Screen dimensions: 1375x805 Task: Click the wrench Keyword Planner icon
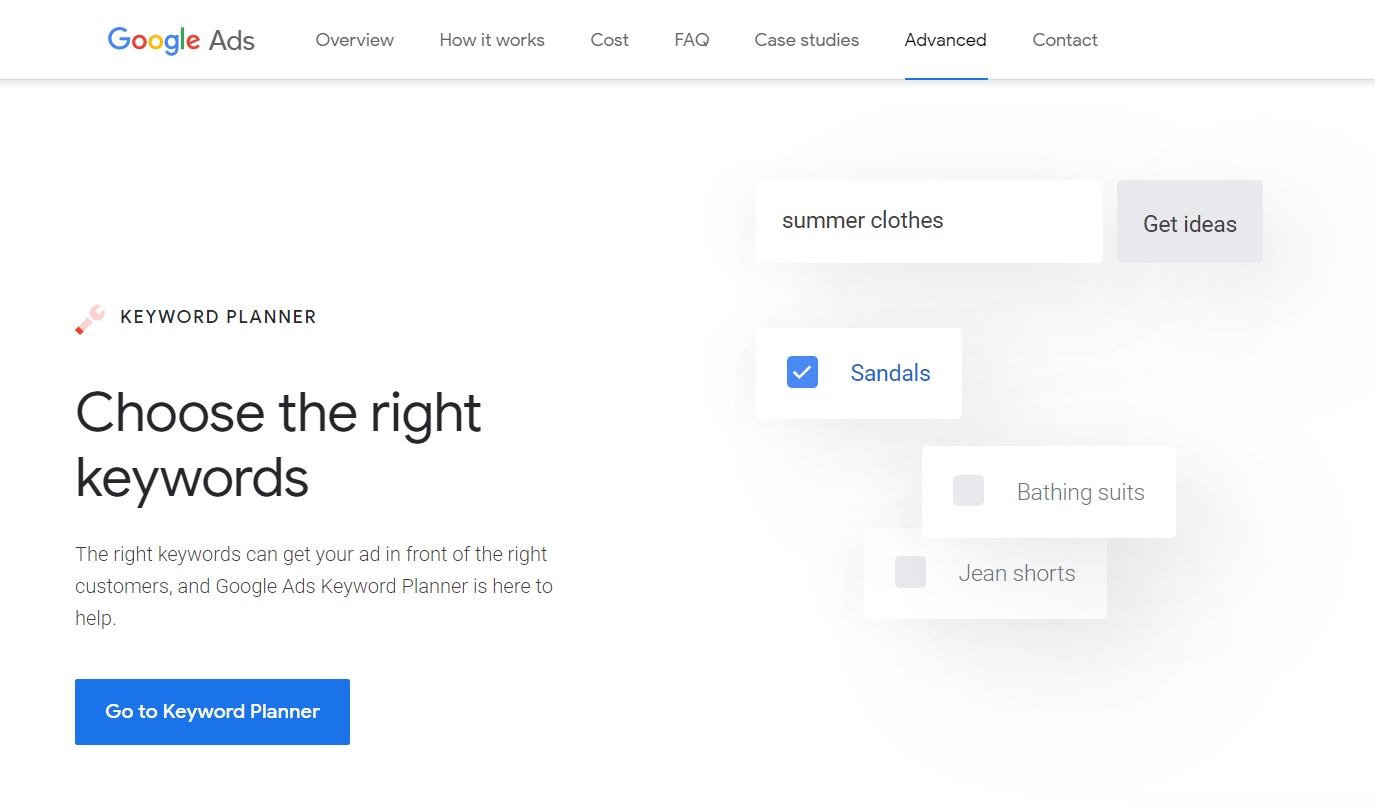[90, 319]
